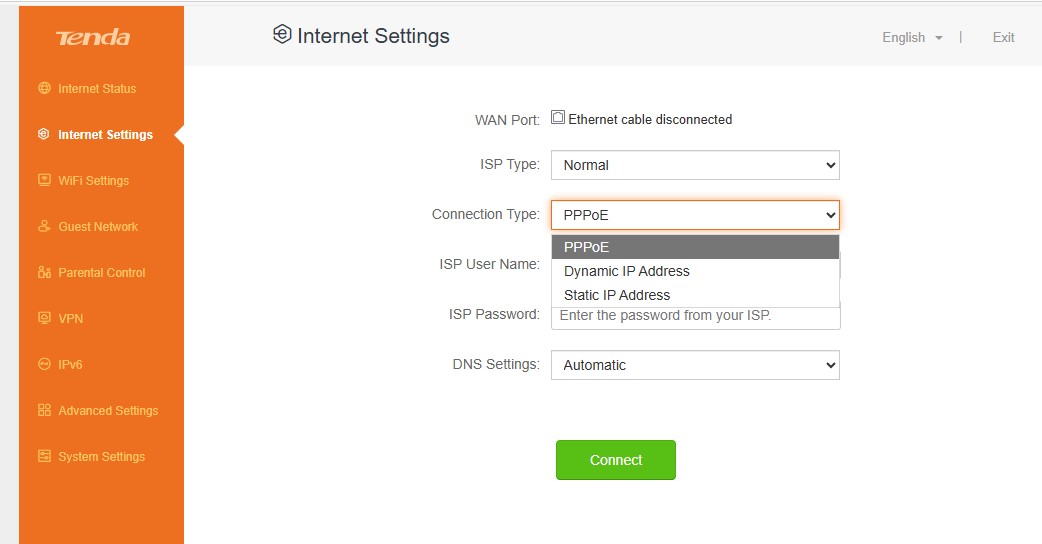Click the Internet Status globe icon
This screenshot has height=544, width=1042.
pos(44,88)
